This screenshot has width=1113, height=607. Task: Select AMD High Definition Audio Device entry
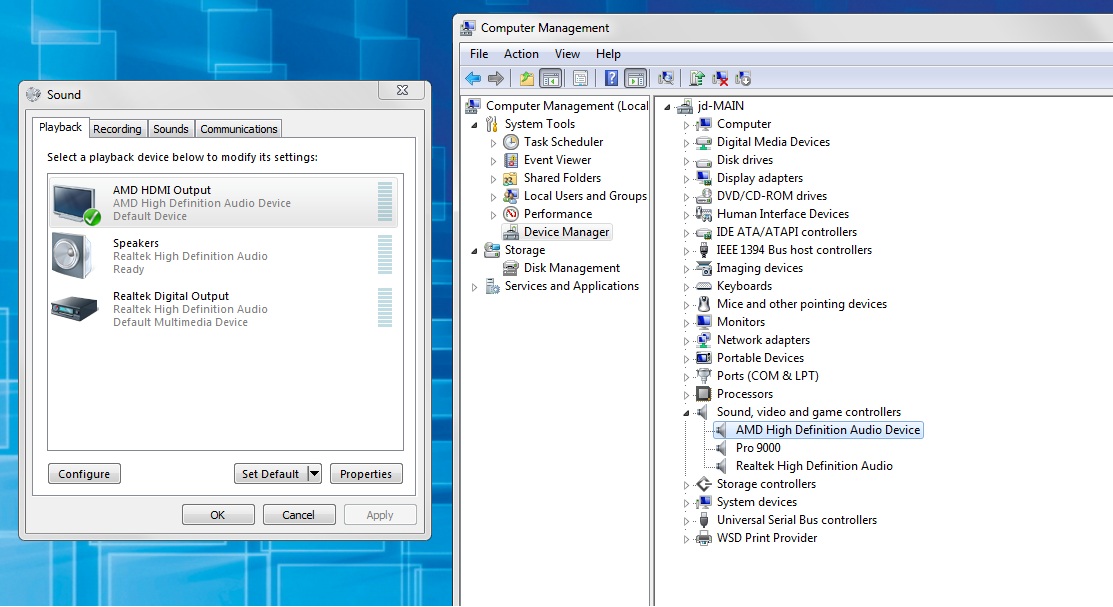point(828,430)
